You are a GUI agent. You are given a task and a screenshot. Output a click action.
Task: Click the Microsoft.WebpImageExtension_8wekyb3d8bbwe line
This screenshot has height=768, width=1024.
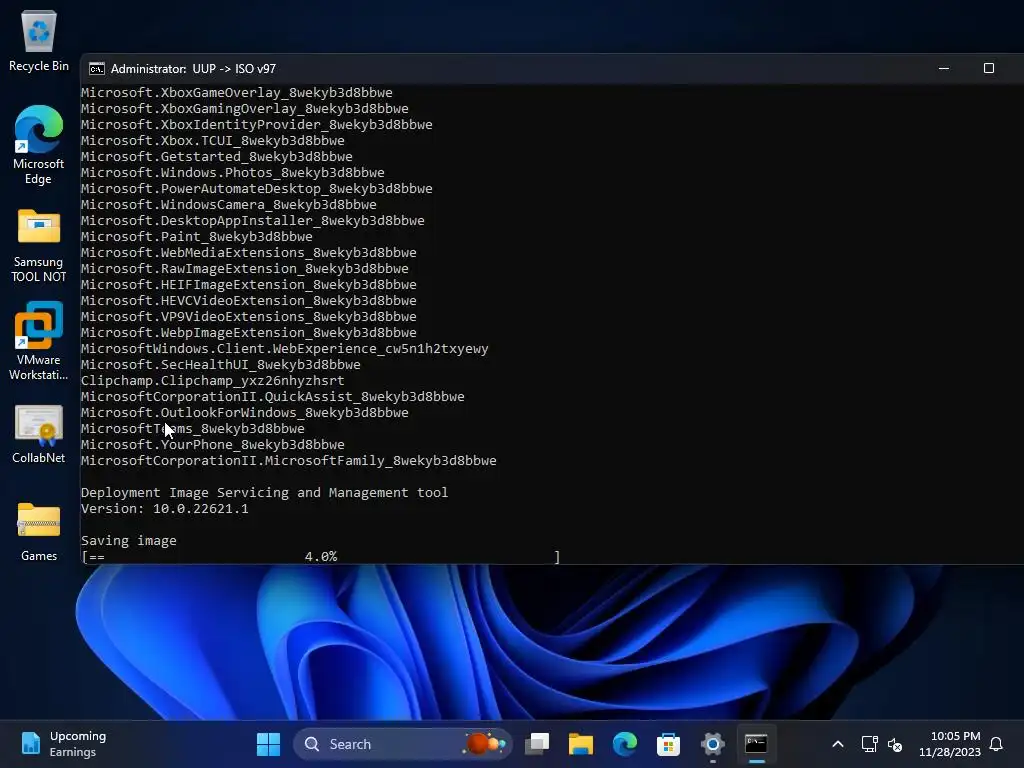pyautogui.click(x=248, y=332)
